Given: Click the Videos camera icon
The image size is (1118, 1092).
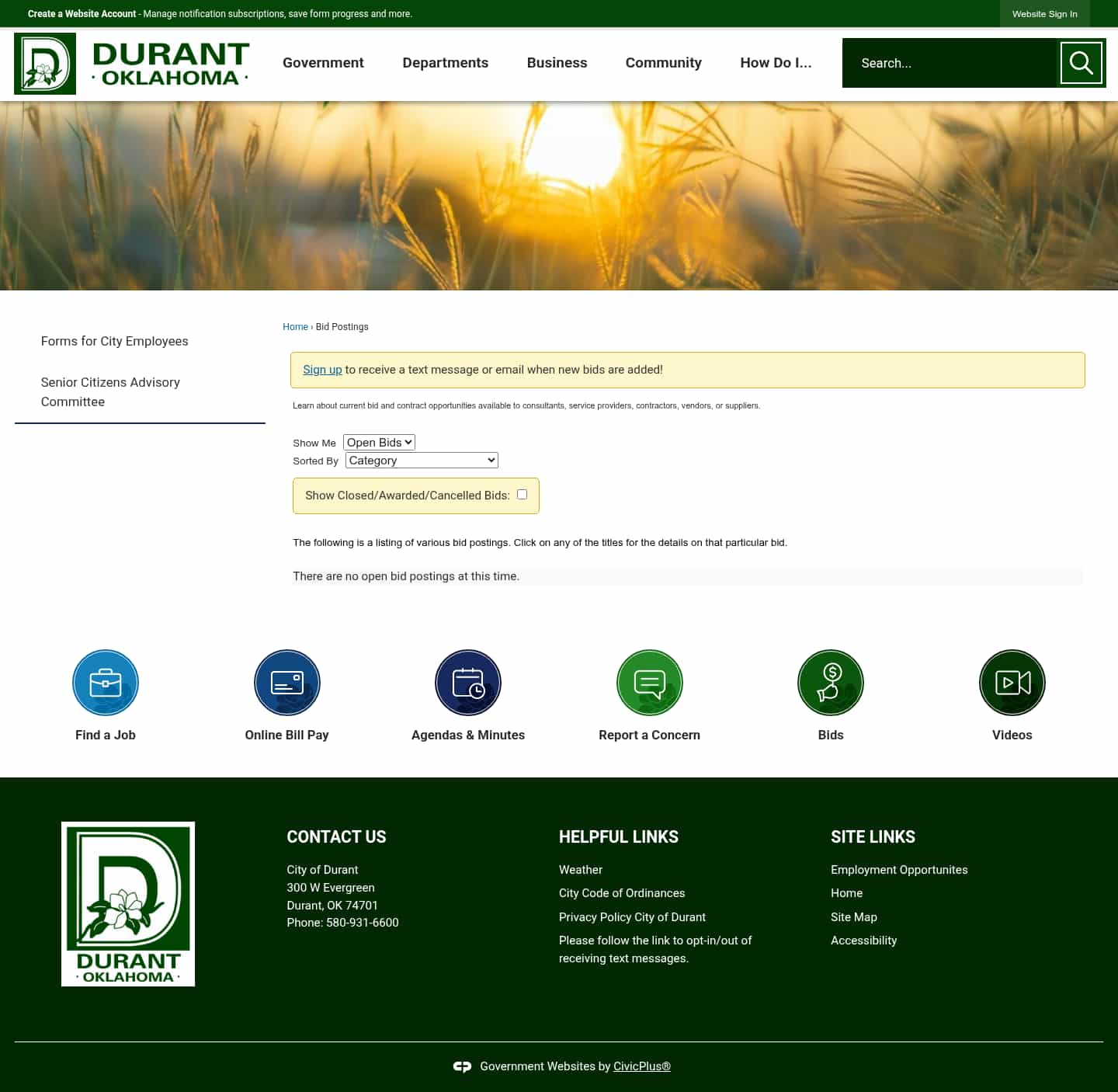Looking at the screenshot, I should coord(1011,682).
